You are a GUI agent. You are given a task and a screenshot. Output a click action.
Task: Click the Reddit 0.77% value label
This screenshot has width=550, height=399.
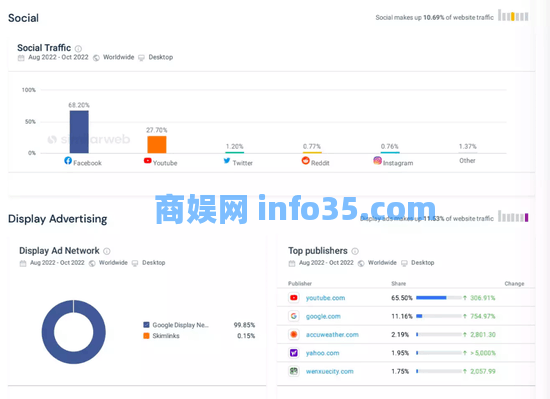tap(312, 146)
